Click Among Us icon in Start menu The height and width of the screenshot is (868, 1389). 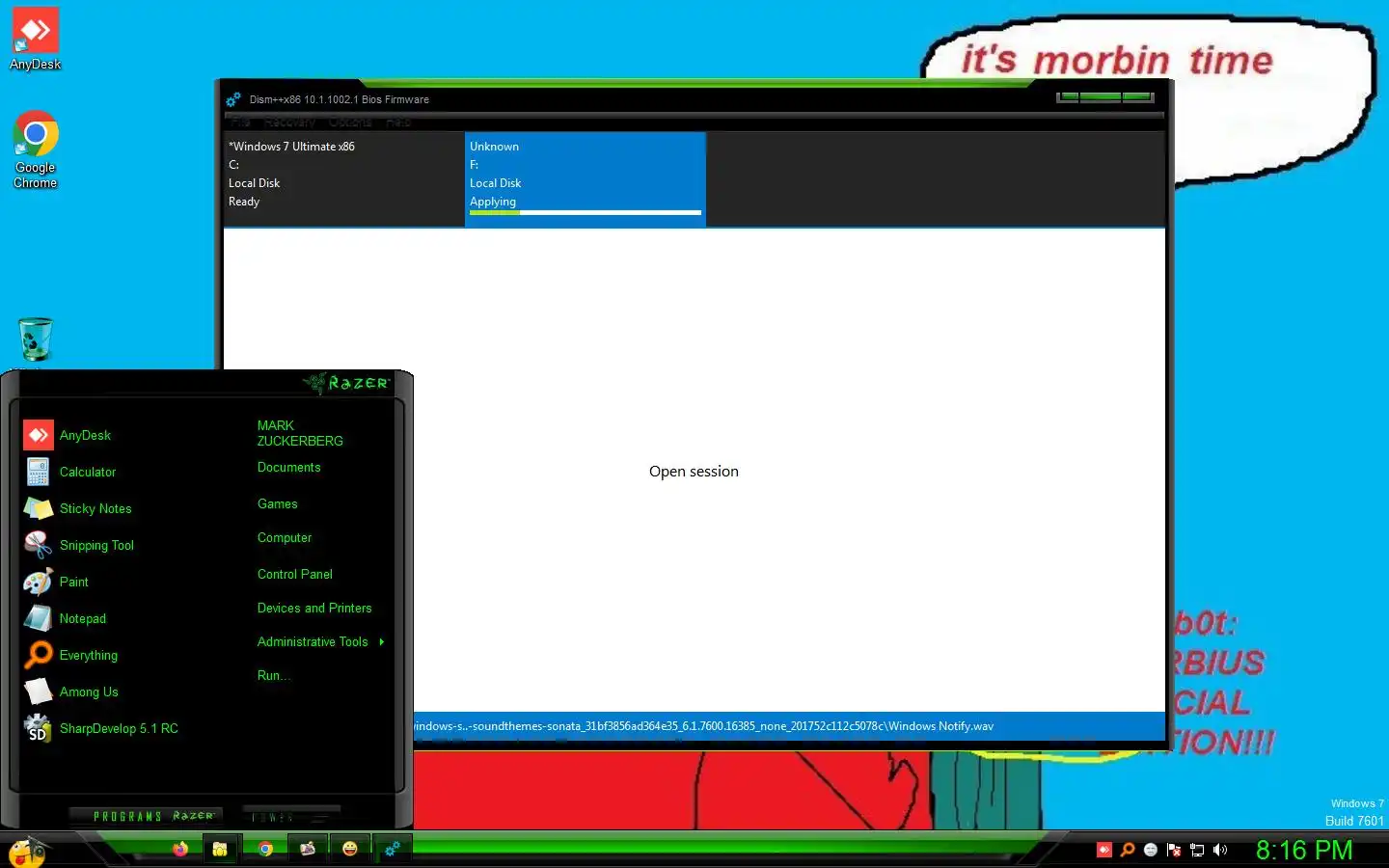click(x=39, y=692)
